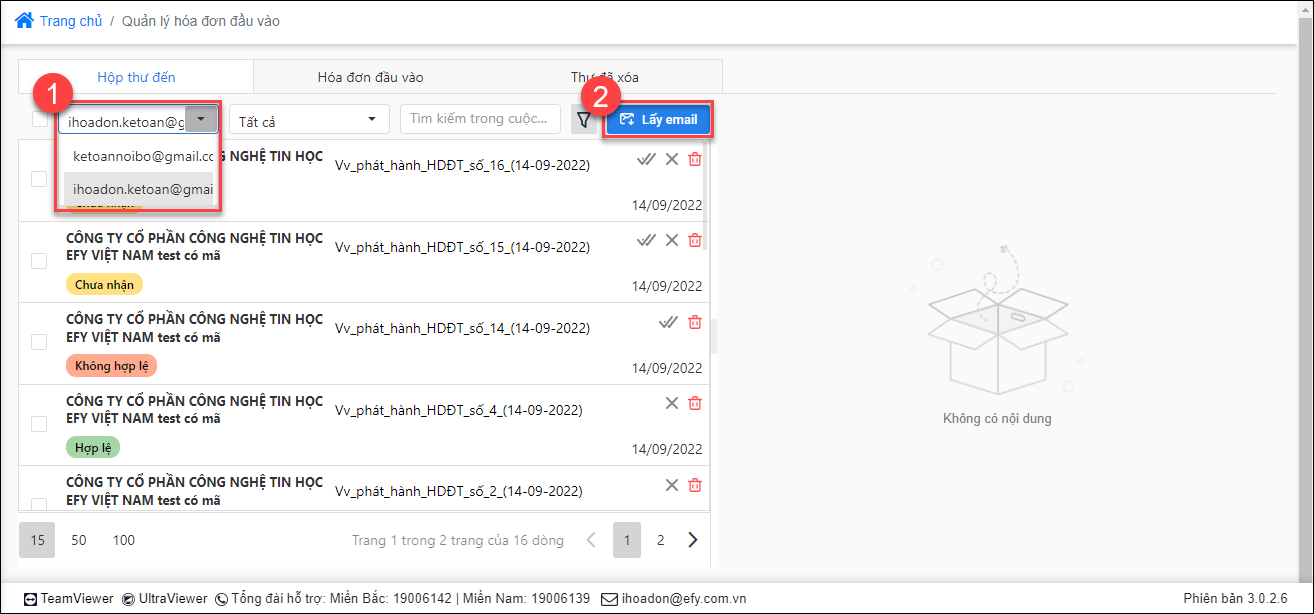Tick the checkbox for số_15 email
The height and width of the screenshot is (614, 1314).
coord(39,260)
